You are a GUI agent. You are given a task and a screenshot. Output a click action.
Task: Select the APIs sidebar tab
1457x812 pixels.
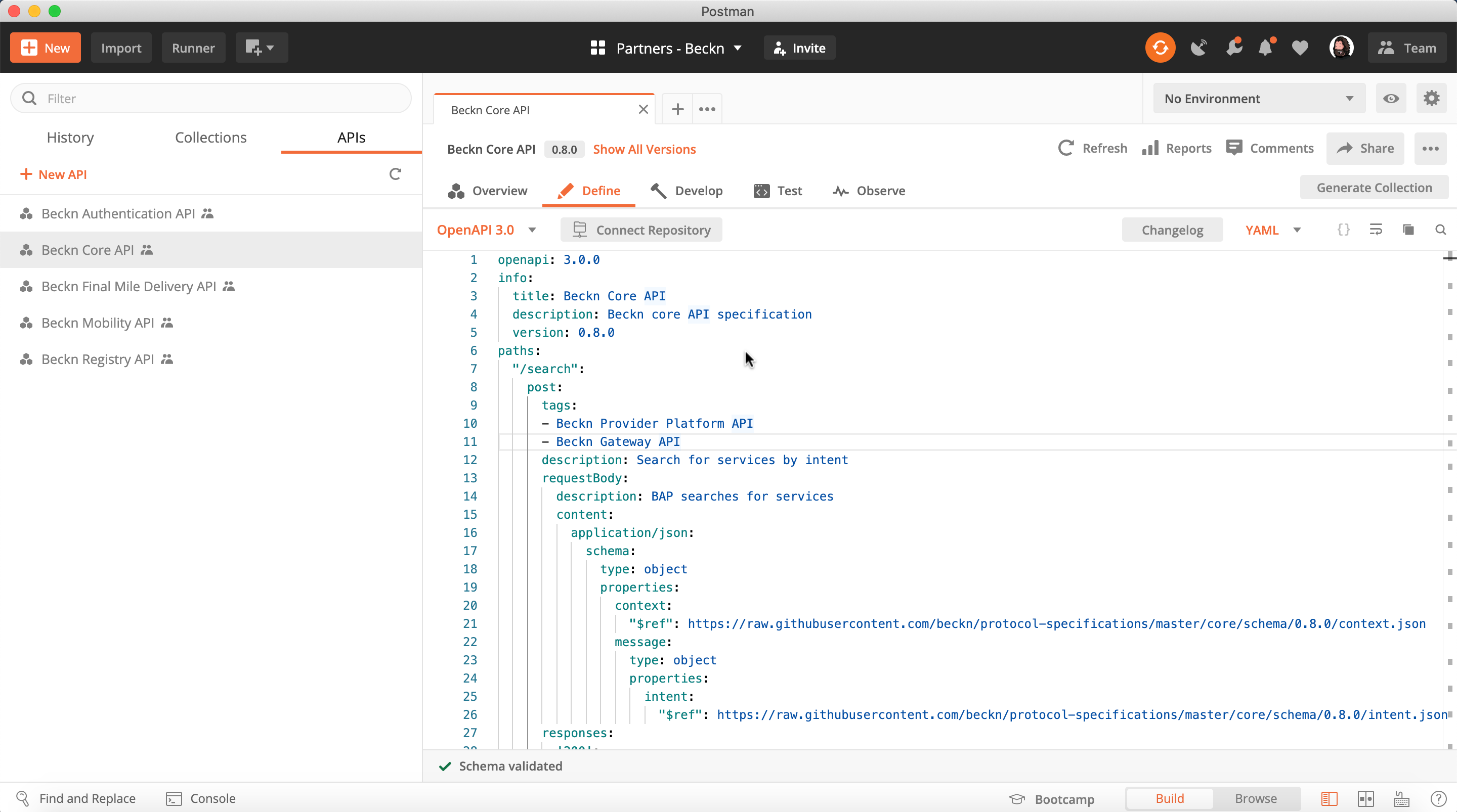tap(351, 138)
